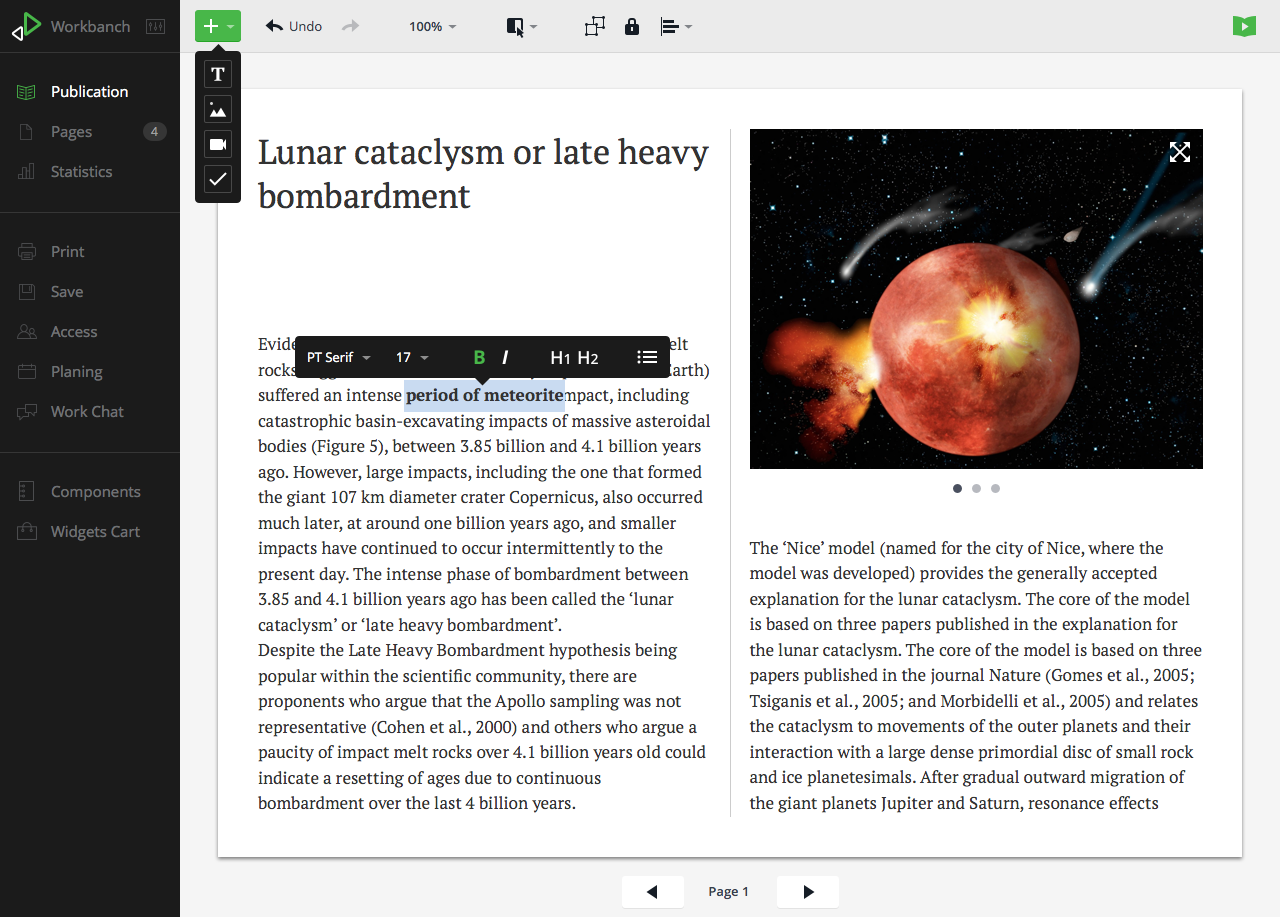Viewport: 1280px width, 917px height.
Task: Click the Undo button
Action: (x=294, y=27)
